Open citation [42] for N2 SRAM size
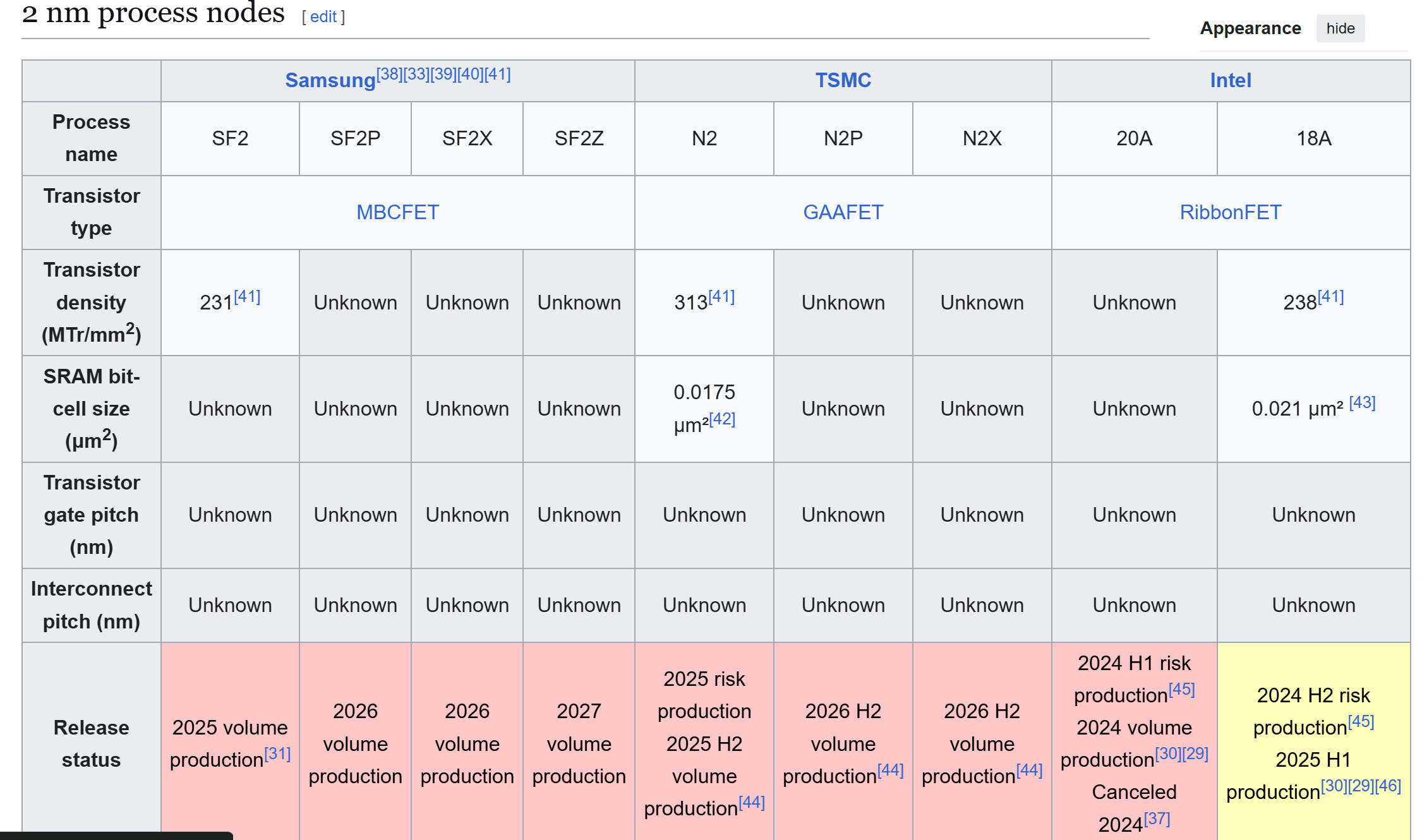The image size is (1422, 840). tap(722, 419)
